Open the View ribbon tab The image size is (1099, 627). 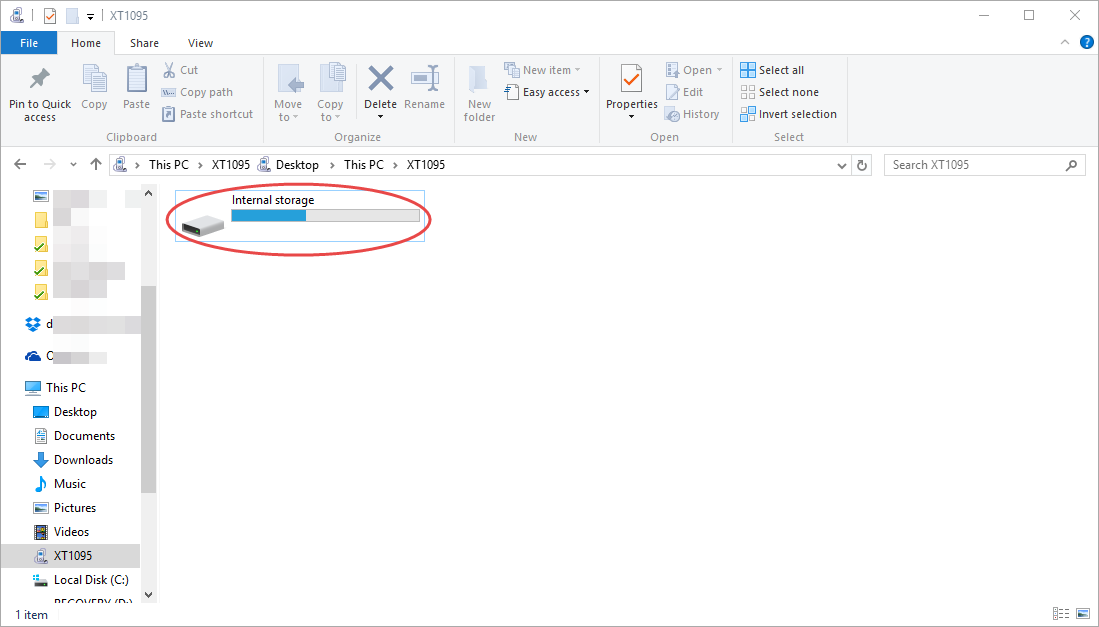(200, 43)
